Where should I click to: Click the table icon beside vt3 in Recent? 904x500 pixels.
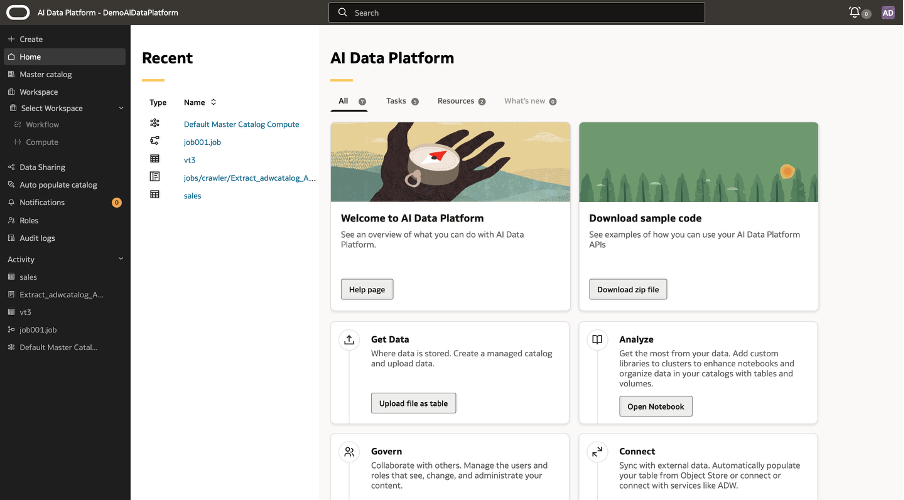155,159
